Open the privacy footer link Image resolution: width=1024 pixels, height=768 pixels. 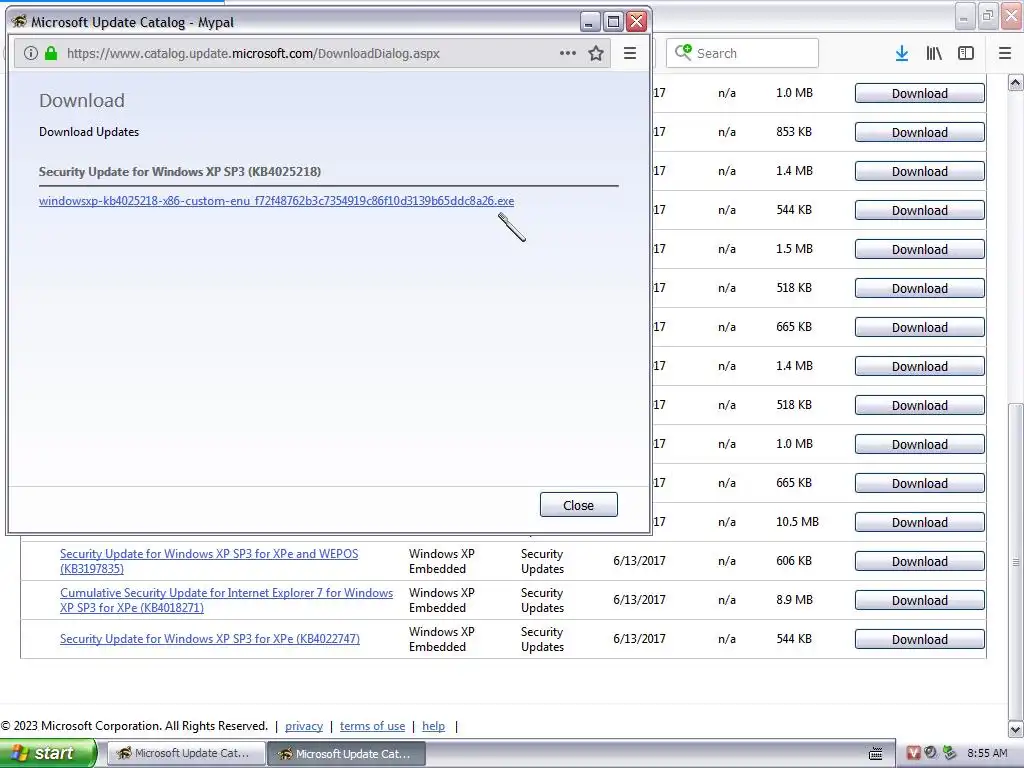(x=304, y=726)
